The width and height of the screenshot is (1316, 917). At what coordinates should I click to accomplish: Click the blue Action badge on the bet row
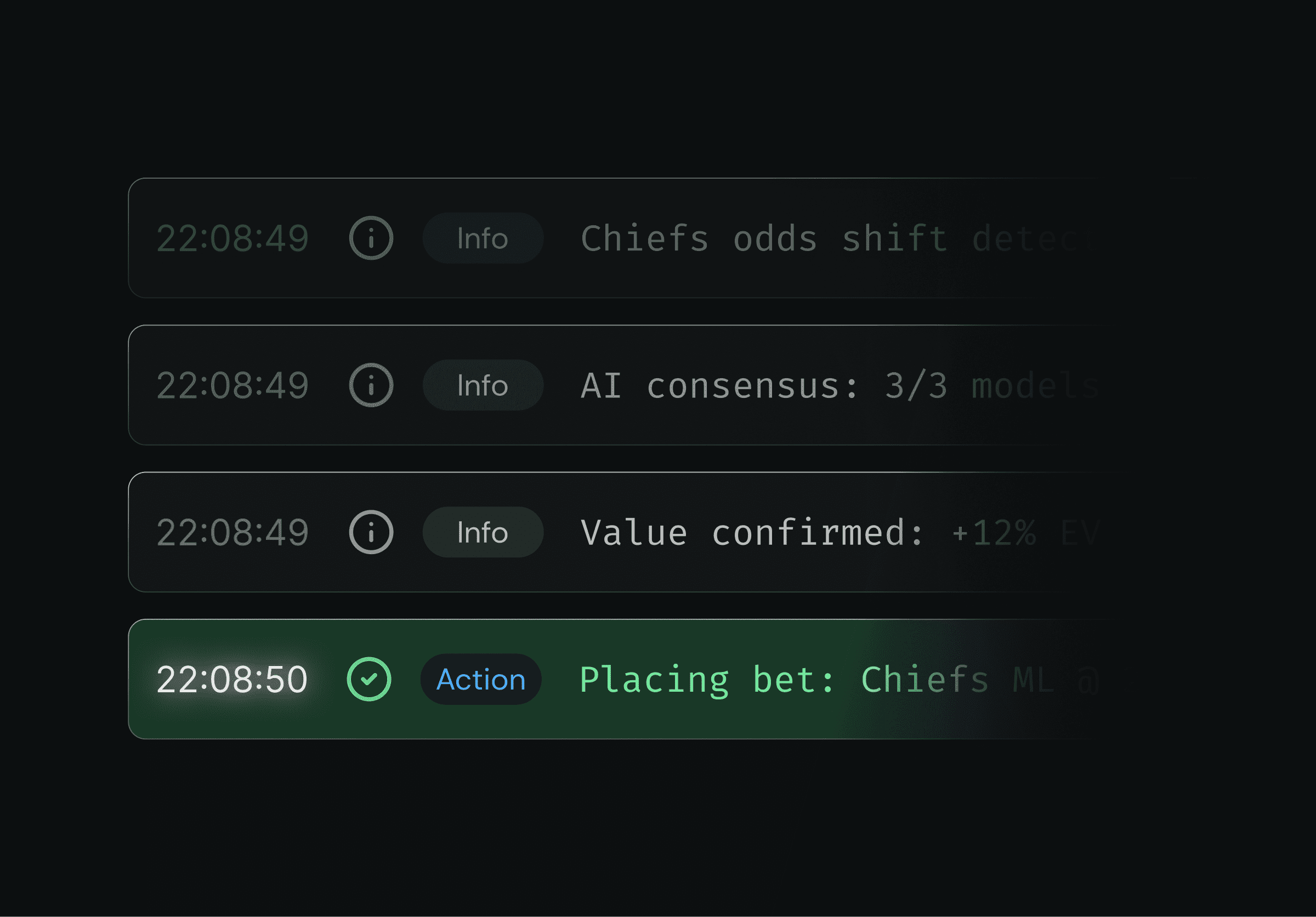tap(481, 679)
